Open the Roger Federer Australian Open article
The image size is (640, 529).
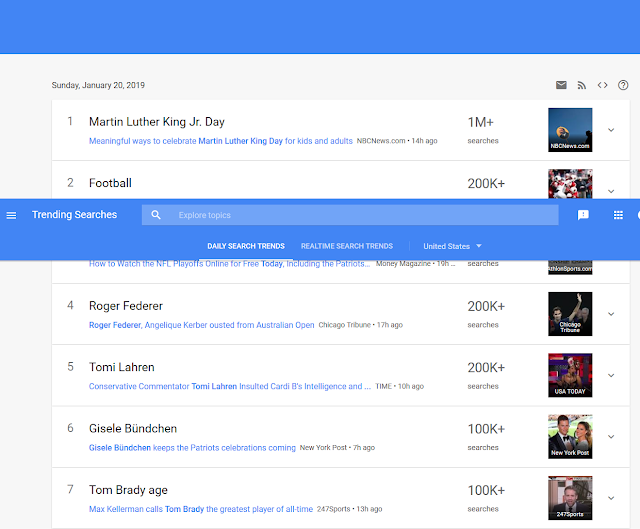tap(201, 325)
